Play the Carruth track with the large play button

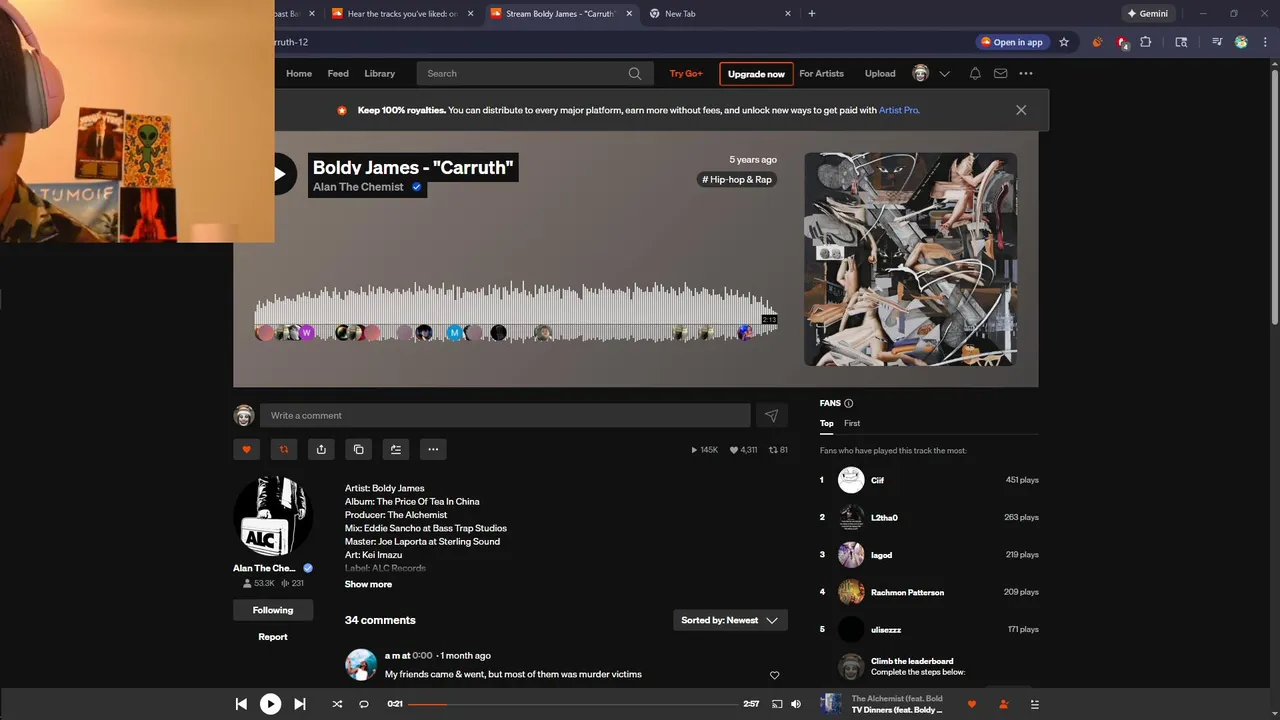click(280, 174)
